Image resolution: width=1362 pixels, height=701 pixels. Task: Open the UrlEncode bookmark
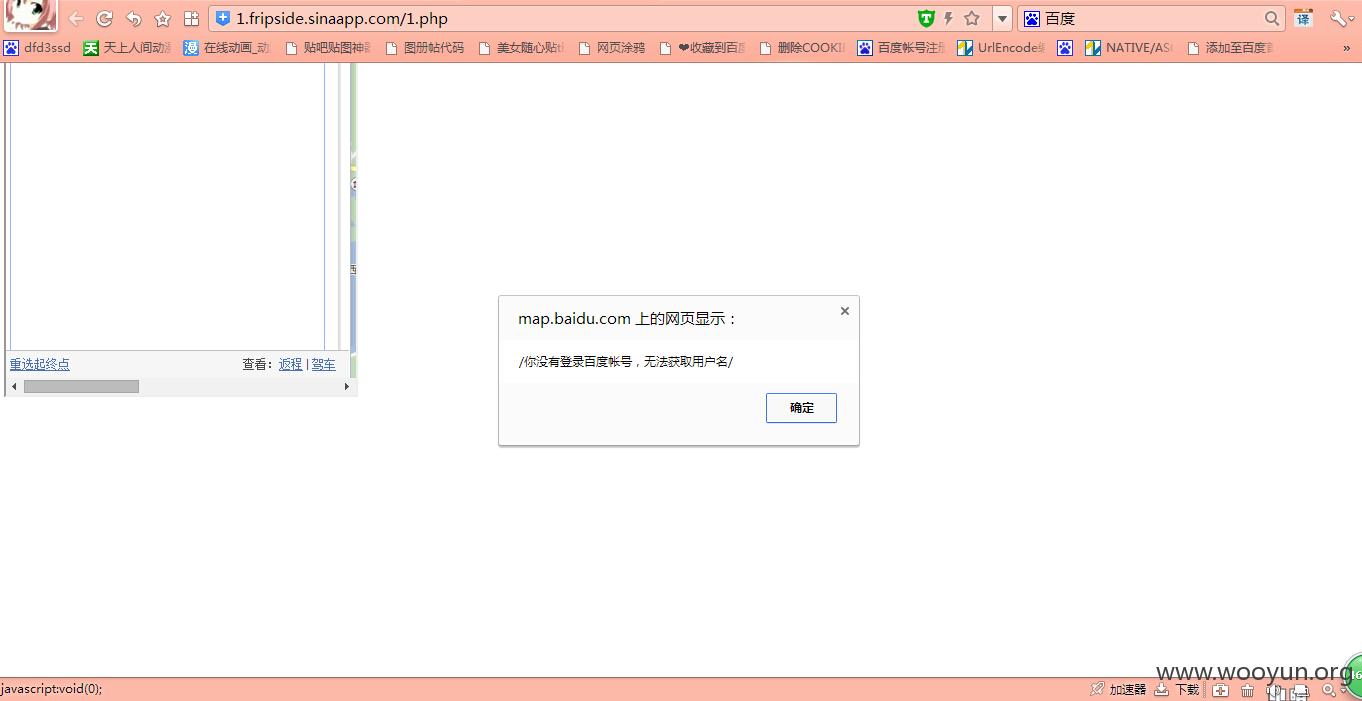click(x=1001, y=48)
